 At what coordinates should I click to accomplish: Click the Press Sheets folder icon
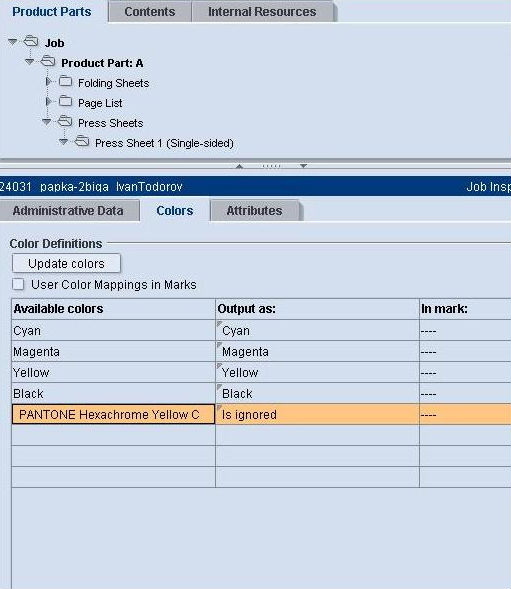coord(65,121)
